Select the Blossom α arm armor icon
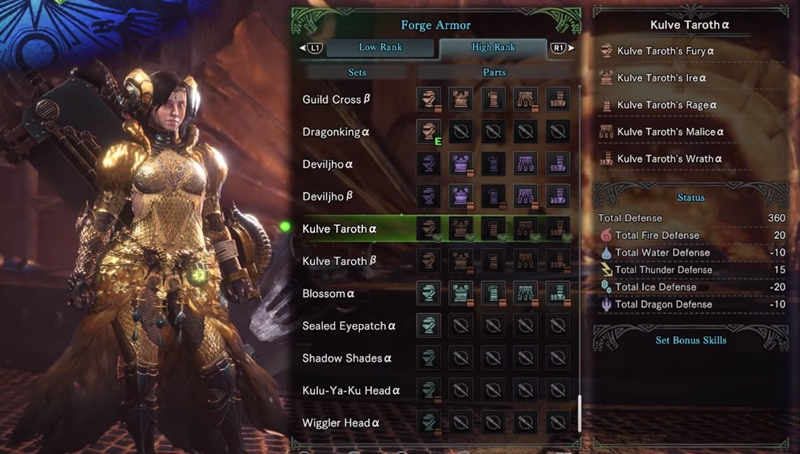 coord(493,293)
